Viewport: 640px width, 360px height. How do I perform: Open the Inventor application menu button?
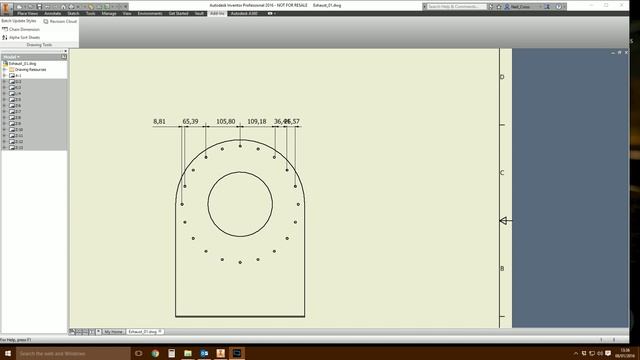tap(6, 7)
